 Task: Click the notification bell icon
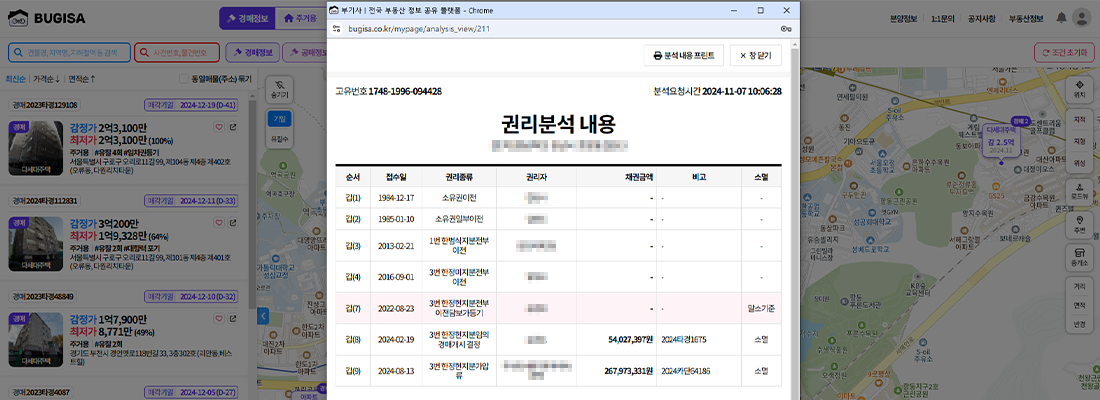(1056, 18)
